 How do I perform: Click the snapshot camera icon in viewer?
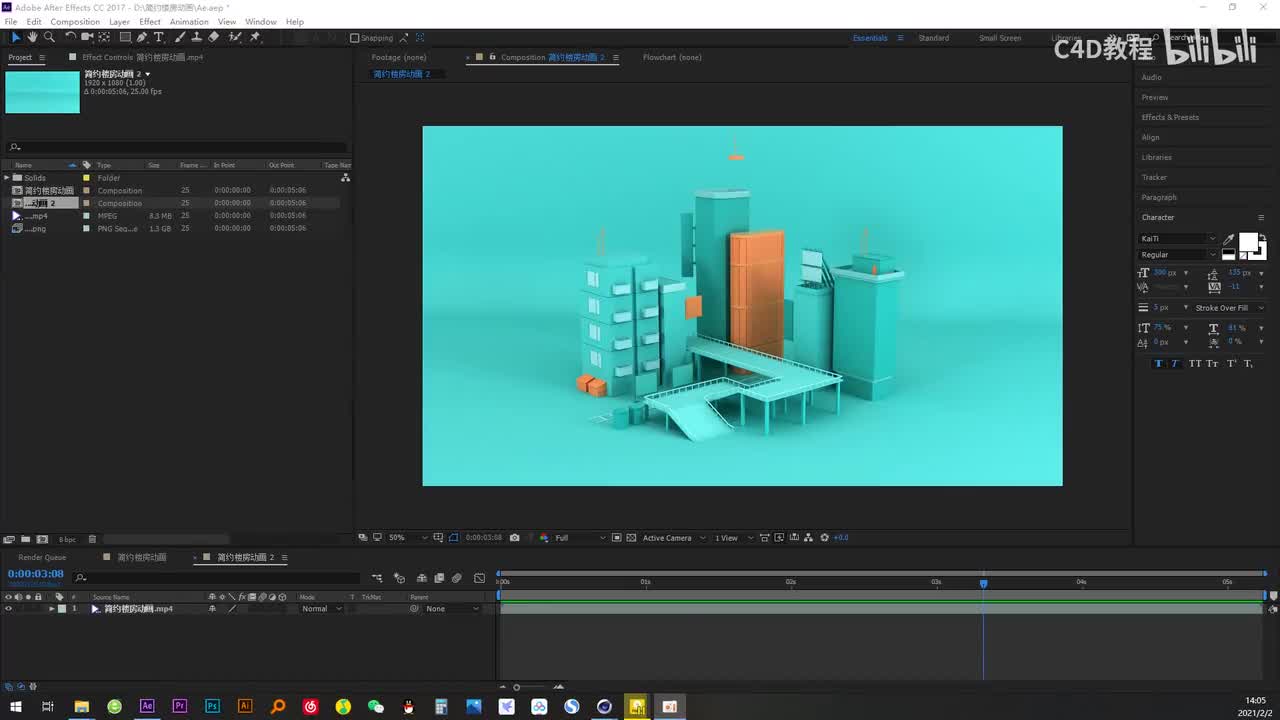(x=514, y=538)
